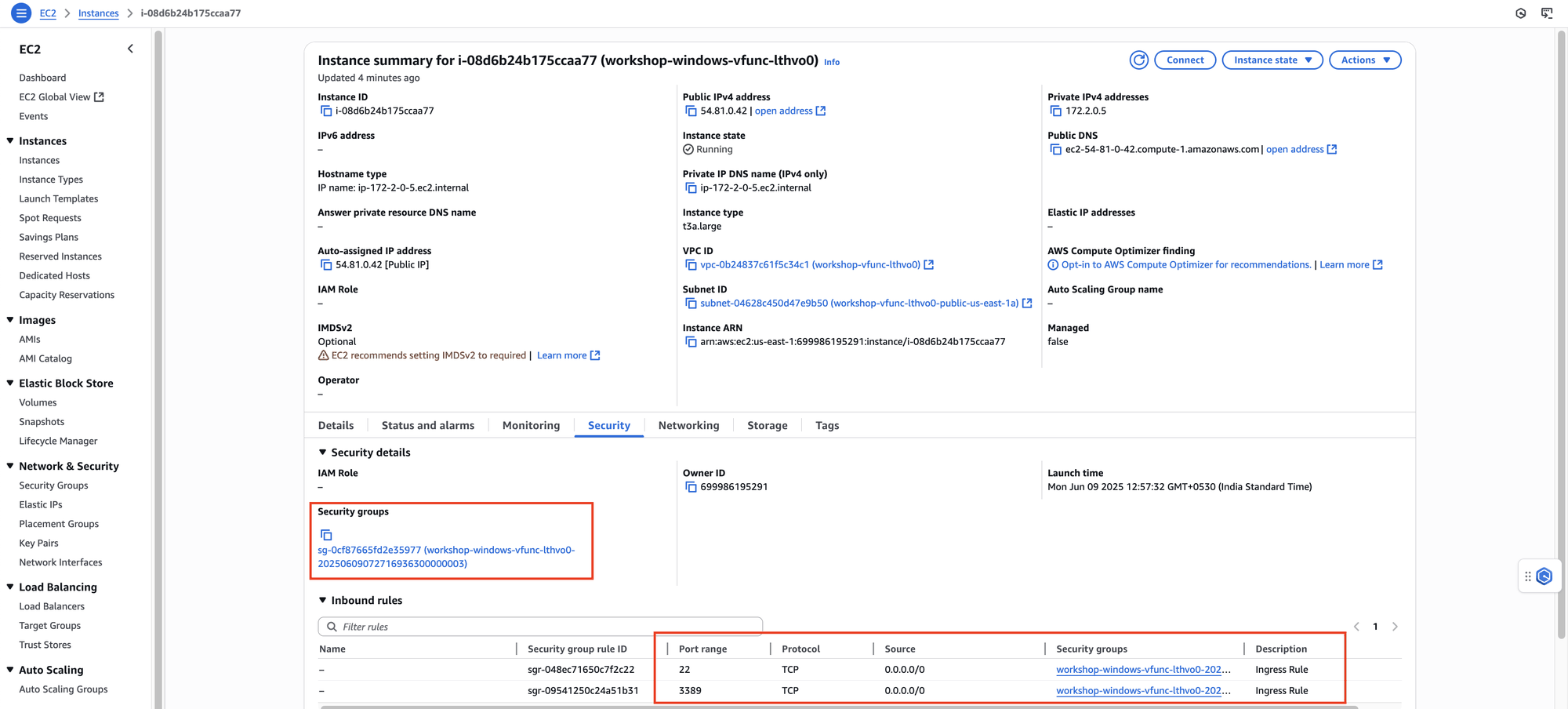Click the clock icon in top bar
Viewport: 1568px width, 709px height.
pos(1520,13)
